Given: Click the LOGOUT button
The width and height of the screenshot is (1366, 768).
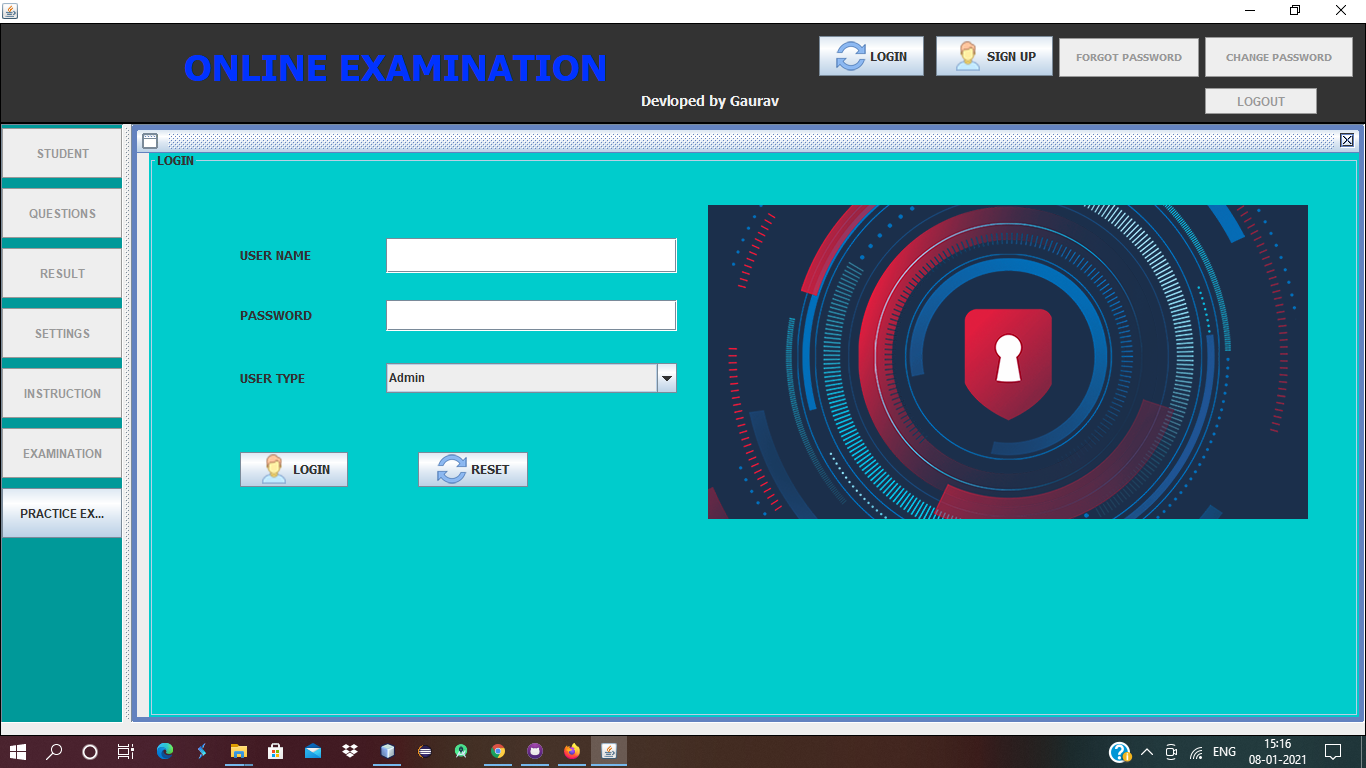Looking at the screenshot, I should 1261,101.
